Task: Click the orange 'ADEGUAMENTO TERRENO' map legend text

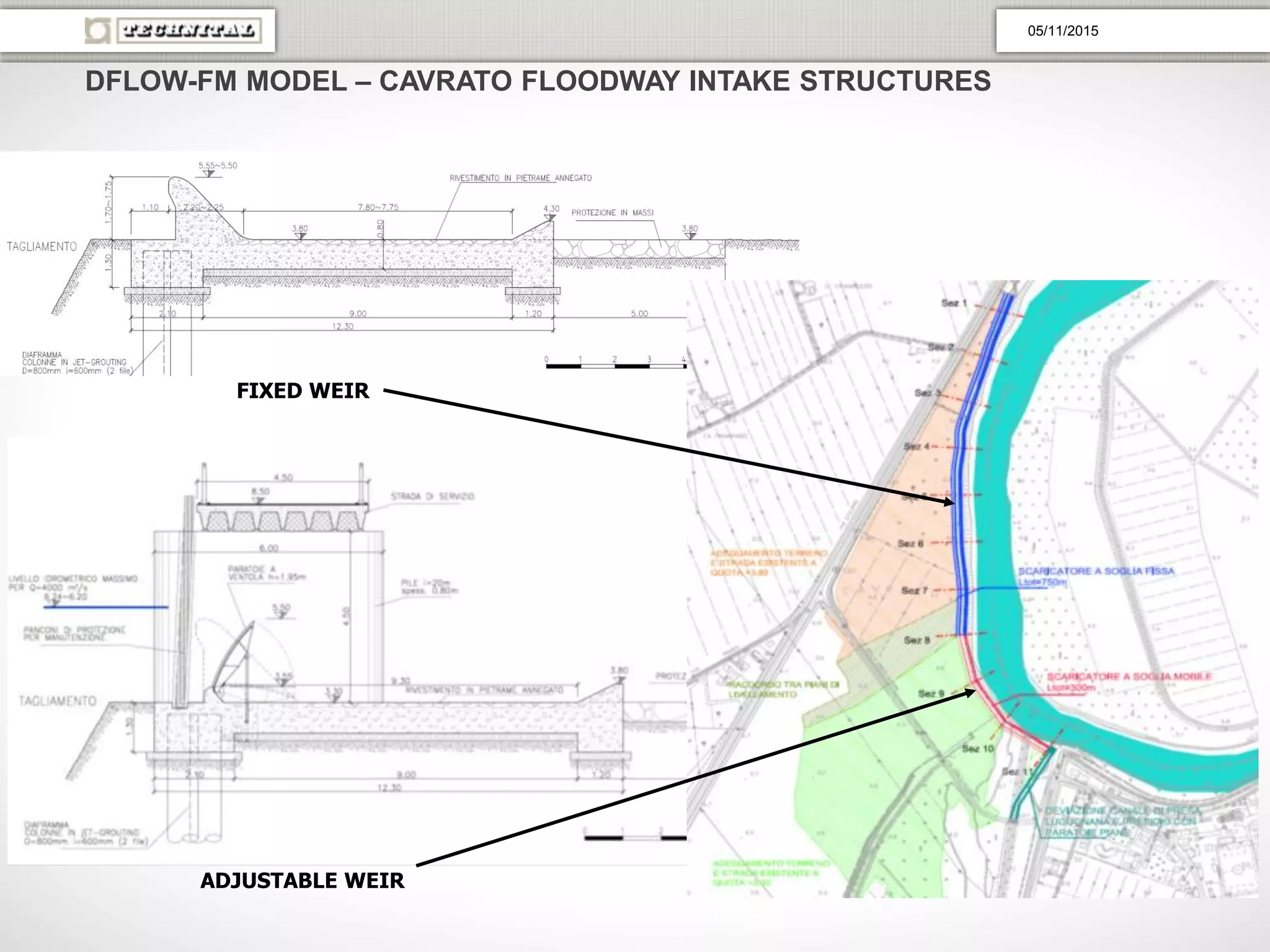Action: tap(769, 562)
